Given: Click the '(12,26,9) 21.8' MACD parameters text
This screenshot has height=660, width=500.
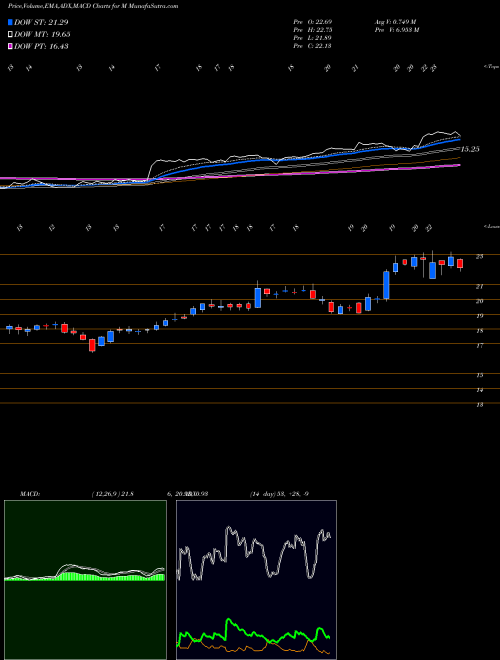Looking at the screenshot, I should (x=112, y=494).
